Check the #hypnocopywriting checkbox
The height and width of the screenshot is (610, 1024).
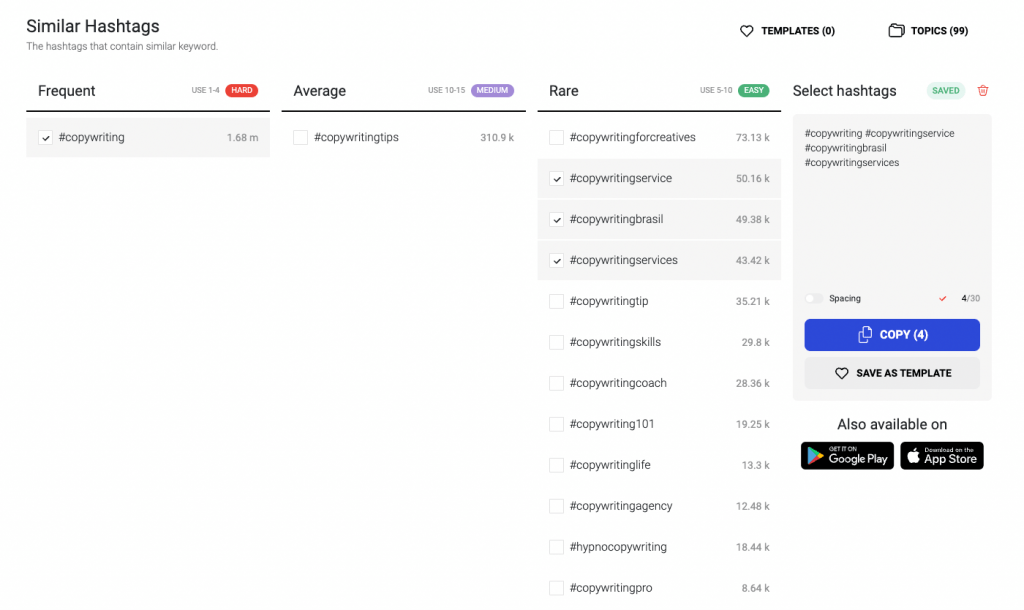pos(556,547)
